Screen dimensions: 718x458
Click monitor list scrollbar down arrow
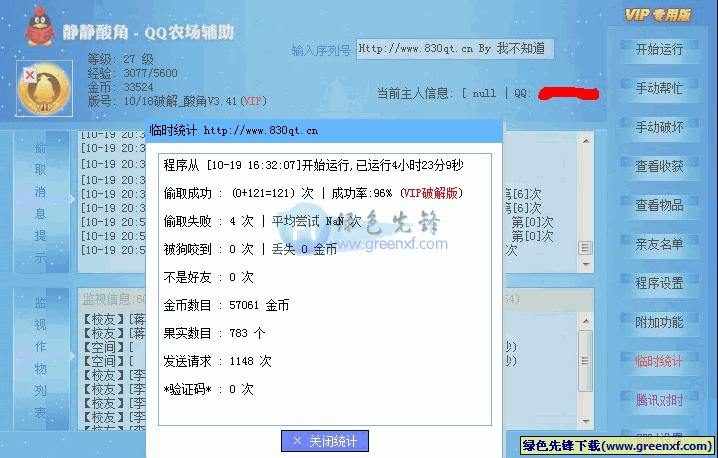(586, 421)
